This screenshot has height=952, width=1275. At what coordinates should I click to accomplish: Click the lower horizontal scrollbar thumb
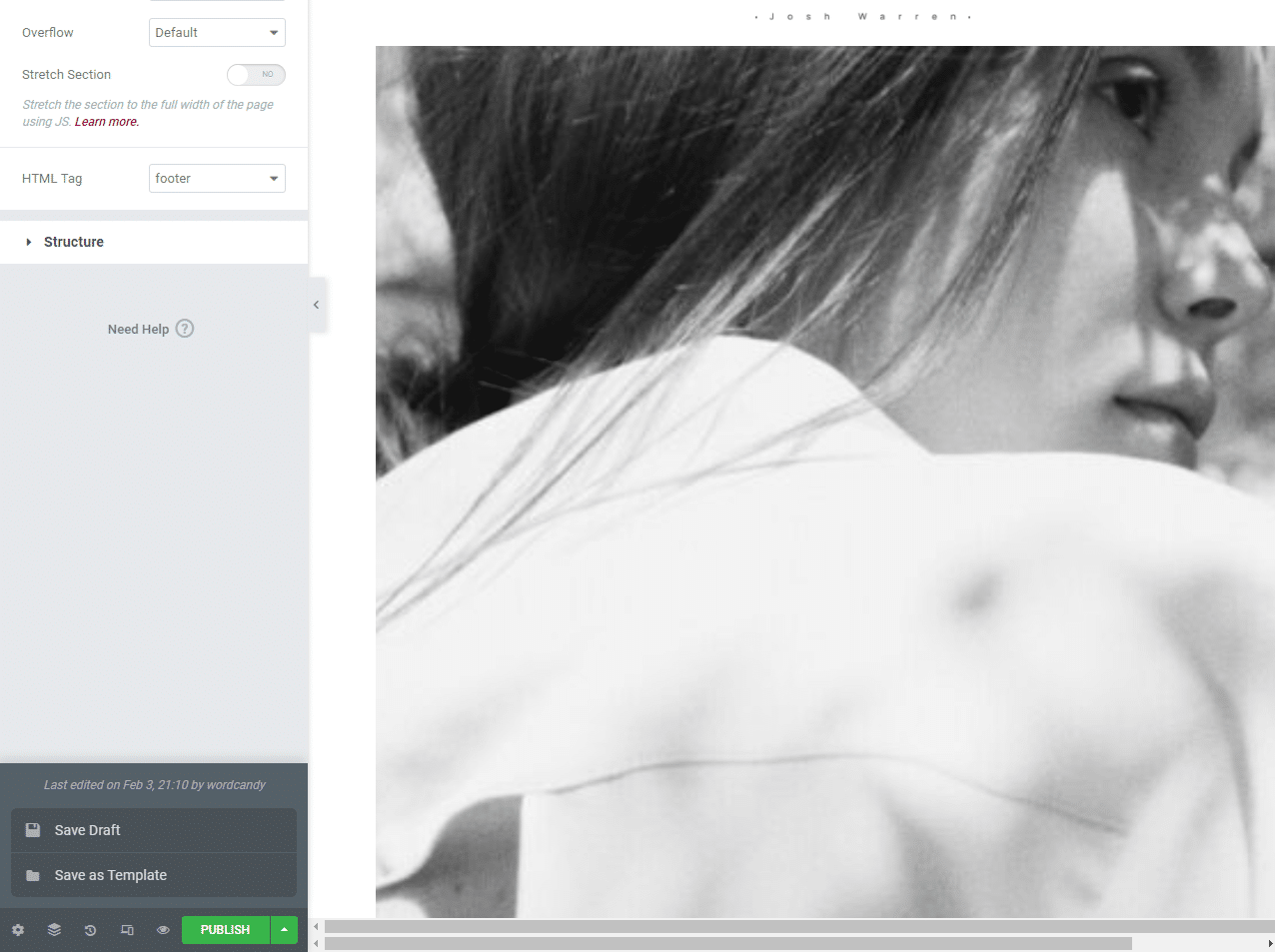(727, 943)
